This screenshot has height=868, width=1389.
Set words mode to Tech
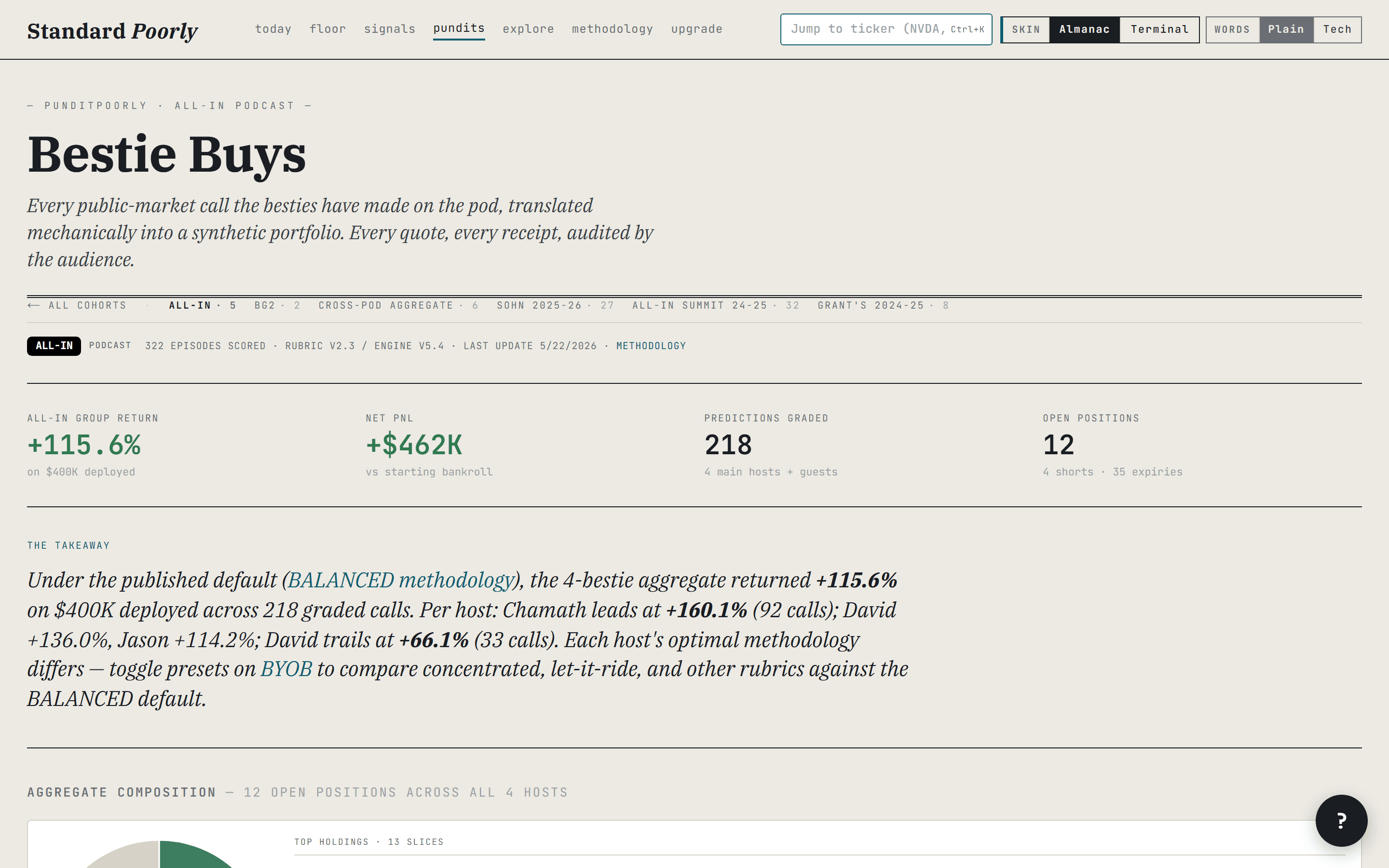pos(1337,29)
